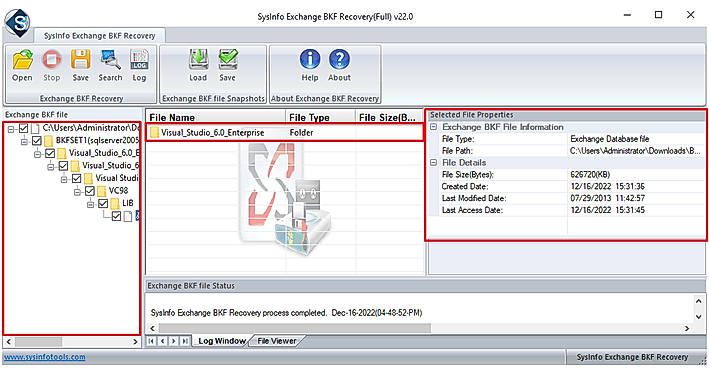Image resolution: width=709 pixels, height=368 pixels.
Task: Toggle checkbox for BKFSET1(sqlserver2005 node
Action: click(x=37, y=141)
